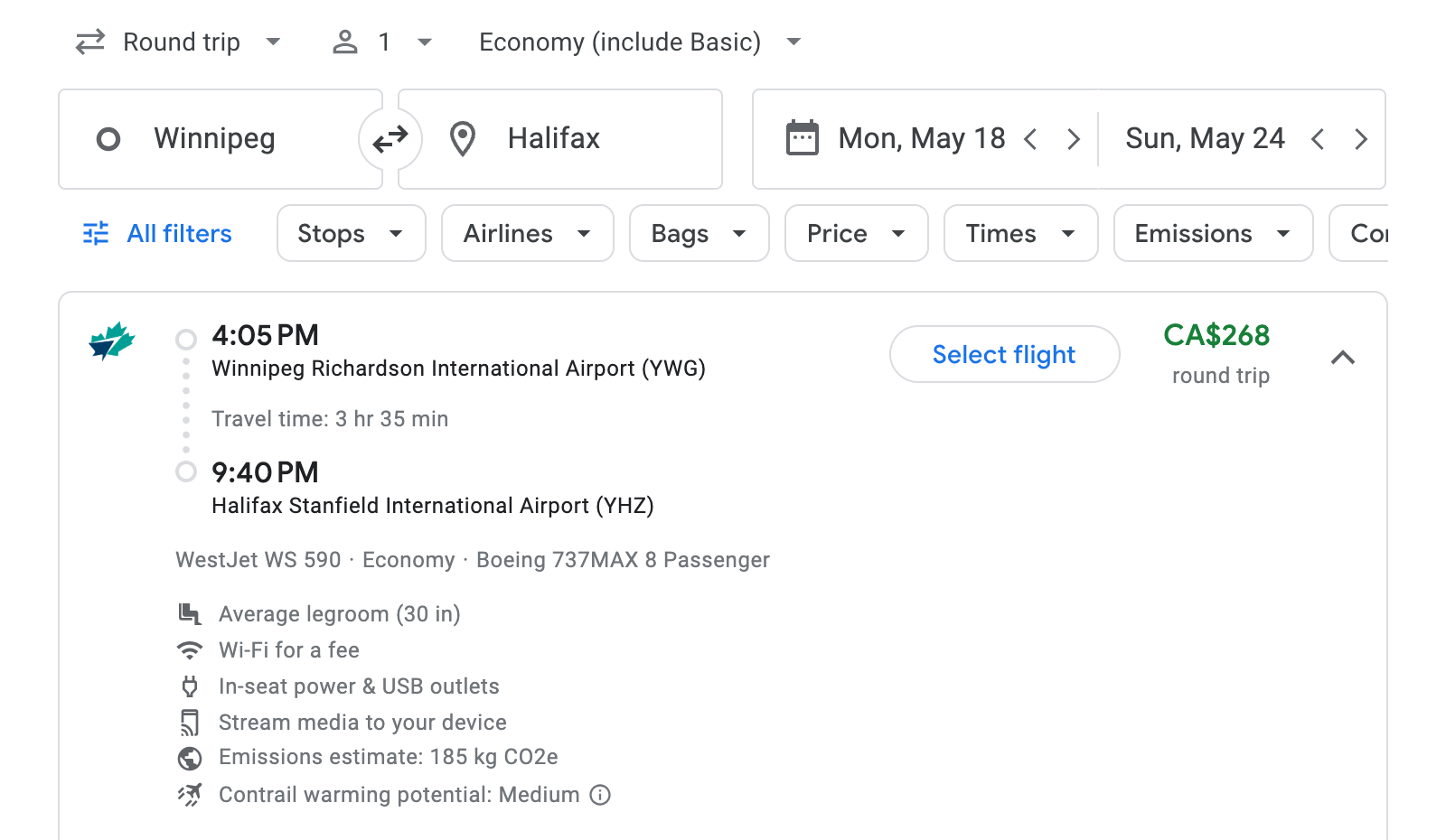Click the stream media device icon
This screenshot has width=1446, height=840.
tap(190, 722)
